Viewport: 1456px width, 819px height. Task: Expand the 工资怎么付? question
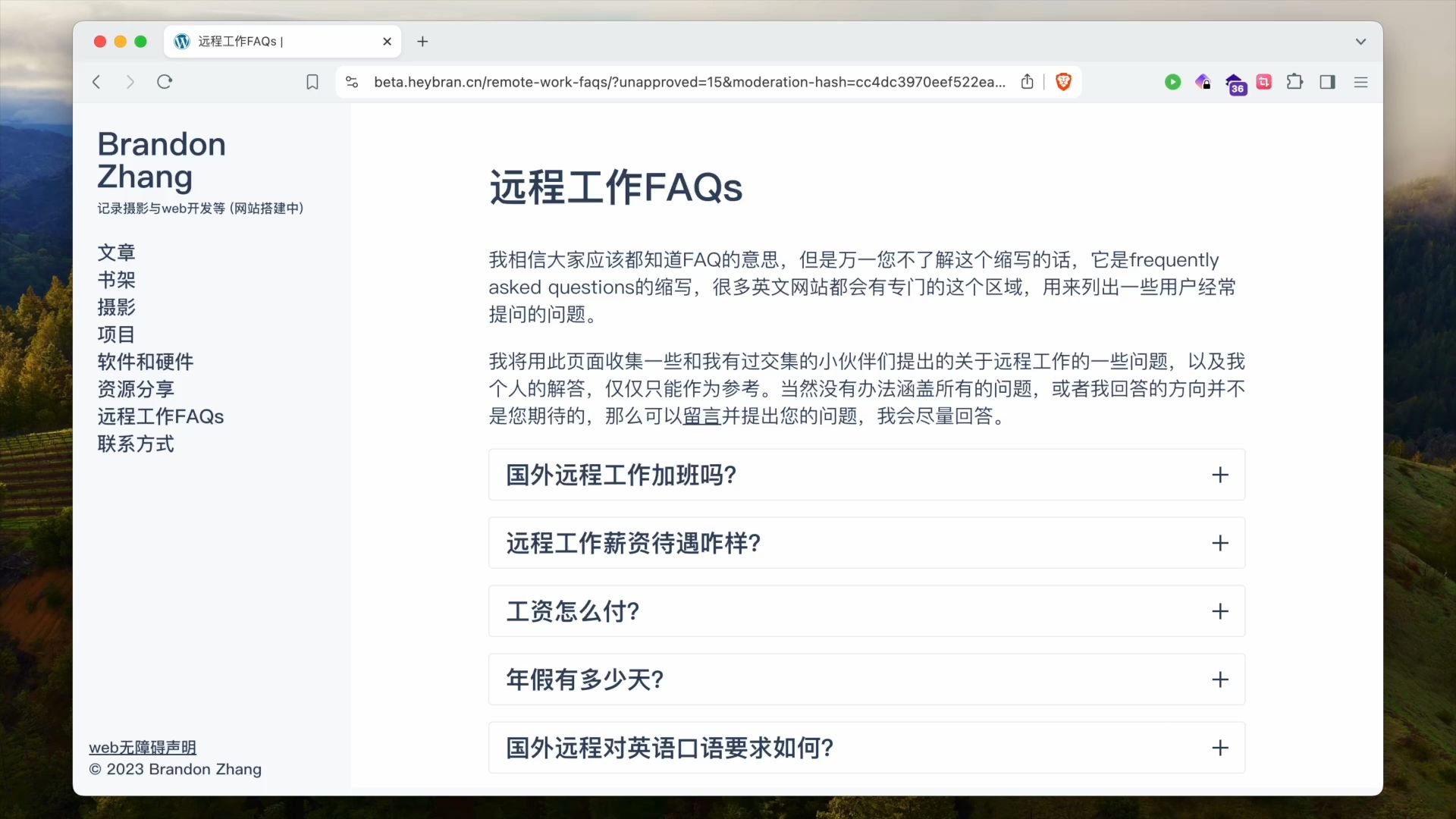click(x=867, y=611)
